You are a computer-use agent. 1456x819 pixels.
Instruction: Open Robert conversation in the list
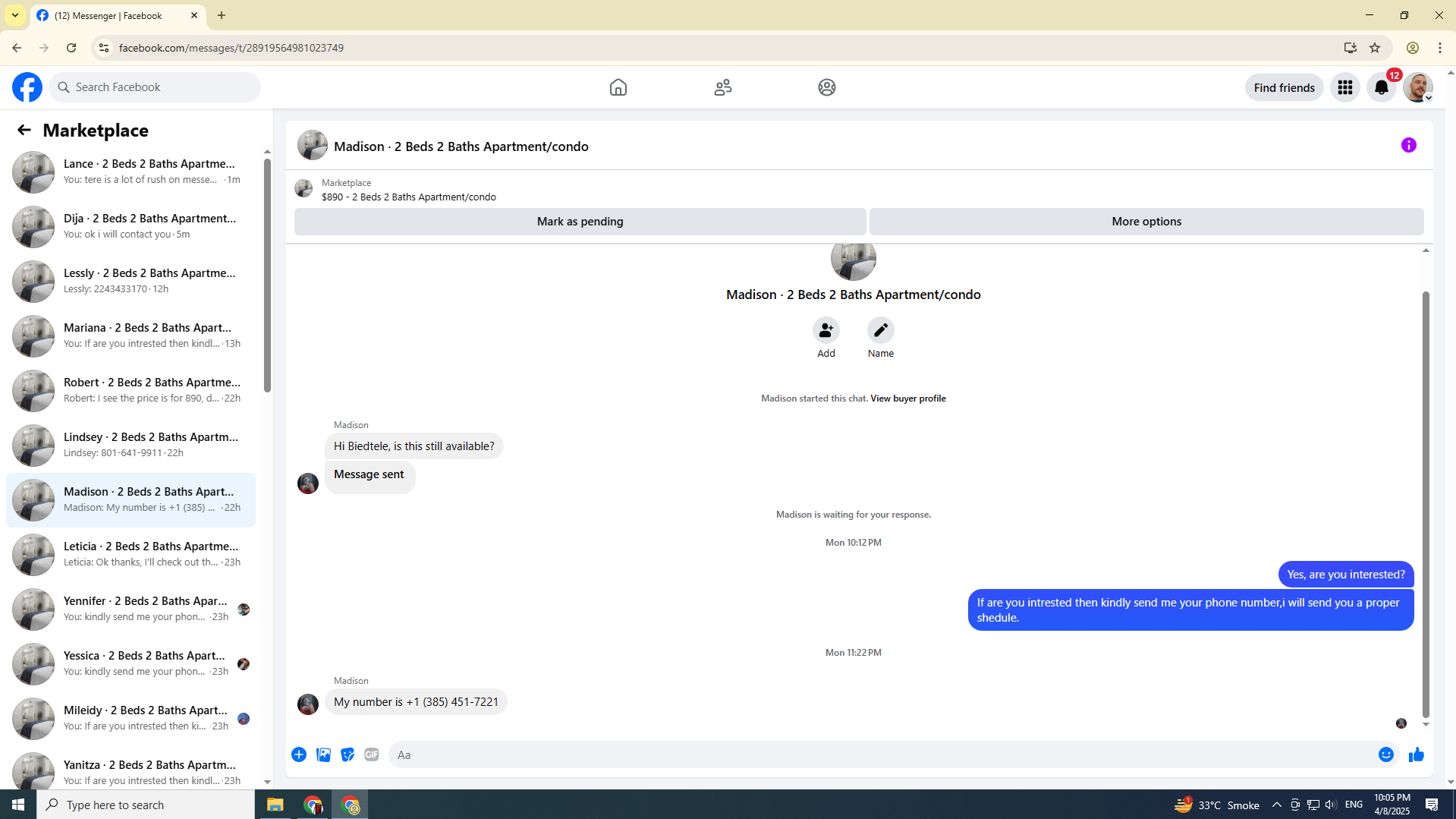131,391
